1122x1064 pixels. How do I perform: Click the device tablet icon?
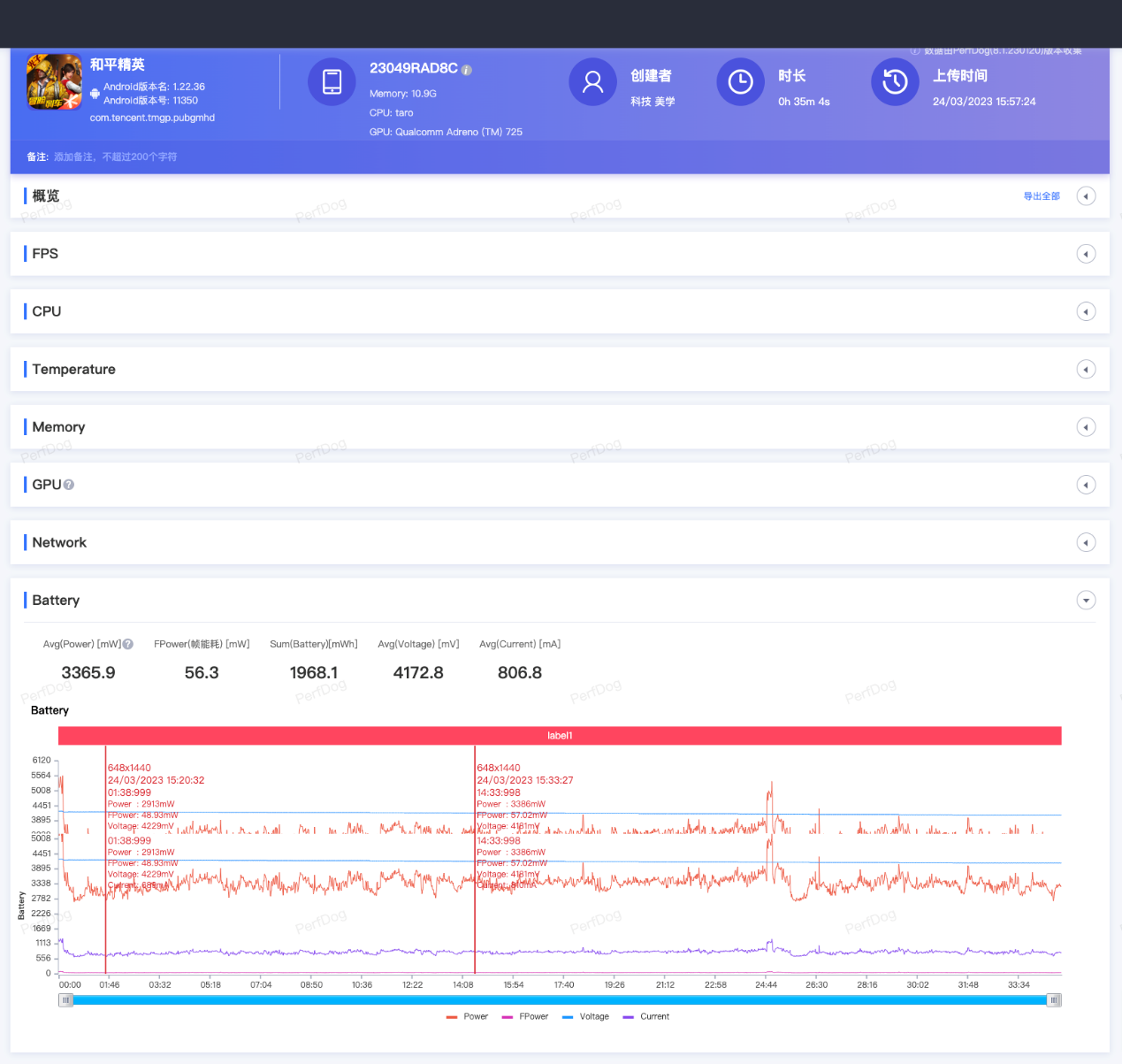(x=332, y=81)
